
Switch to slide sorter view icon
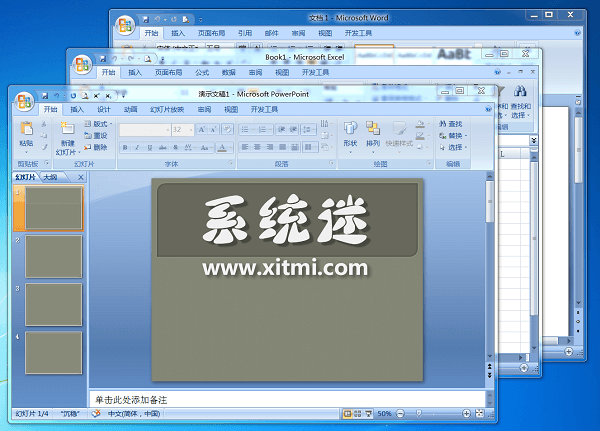tap(358, 414)
